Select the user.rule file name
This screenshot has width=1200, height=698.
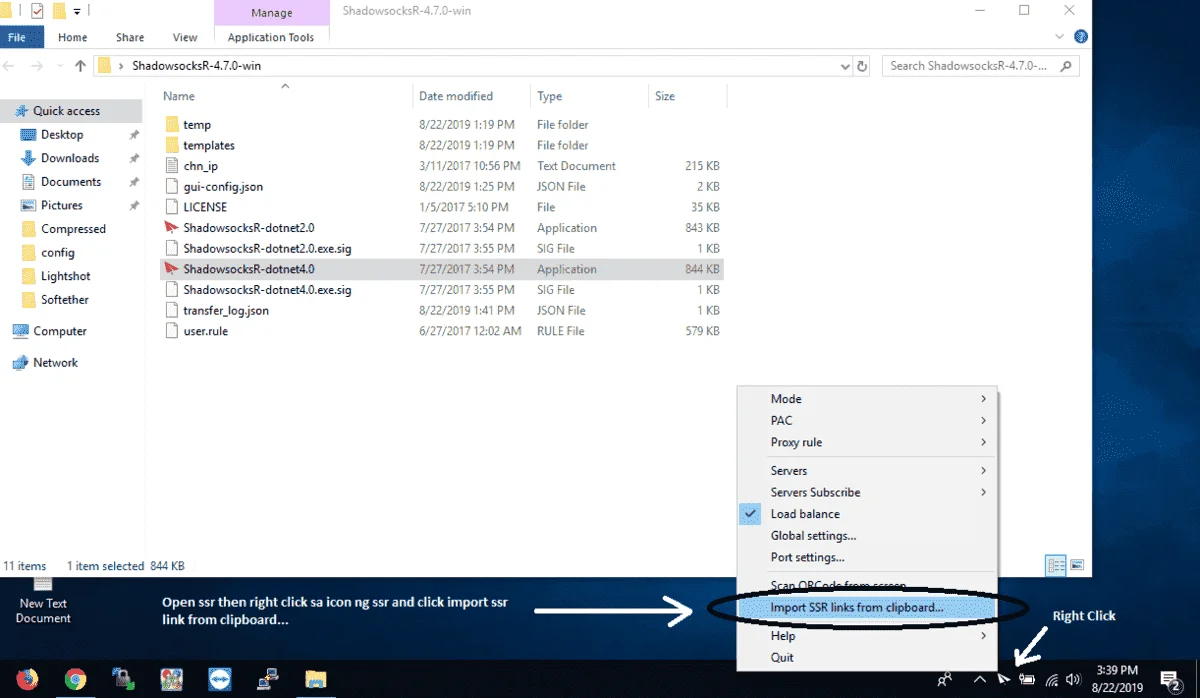[x=205, y=331]
